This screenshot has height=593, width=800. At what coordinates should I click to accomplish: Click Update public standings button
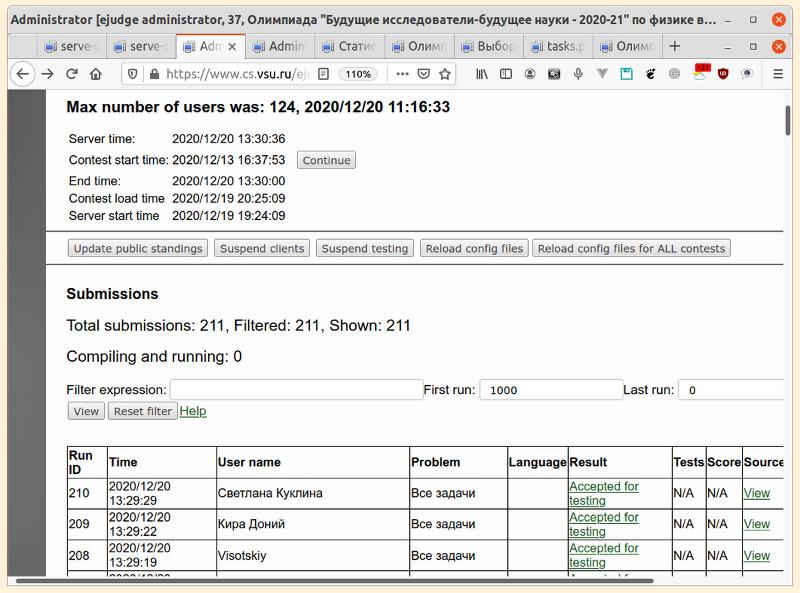[138, 248]
